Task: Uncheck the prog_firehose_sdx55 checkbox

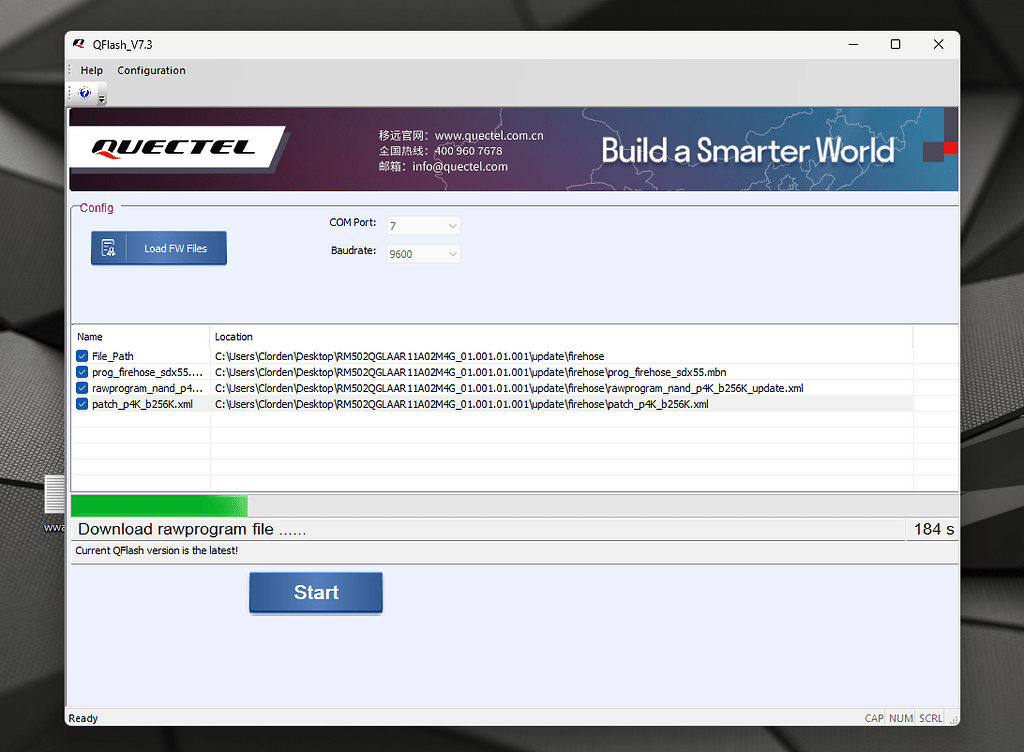Action: (x=81, y=372)
